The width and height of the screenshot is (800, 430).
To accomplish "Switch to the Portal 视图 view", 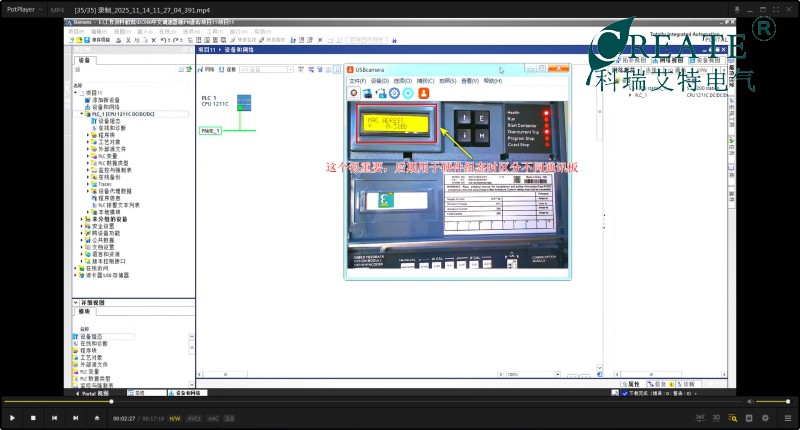I will click(x=101, y=393).
